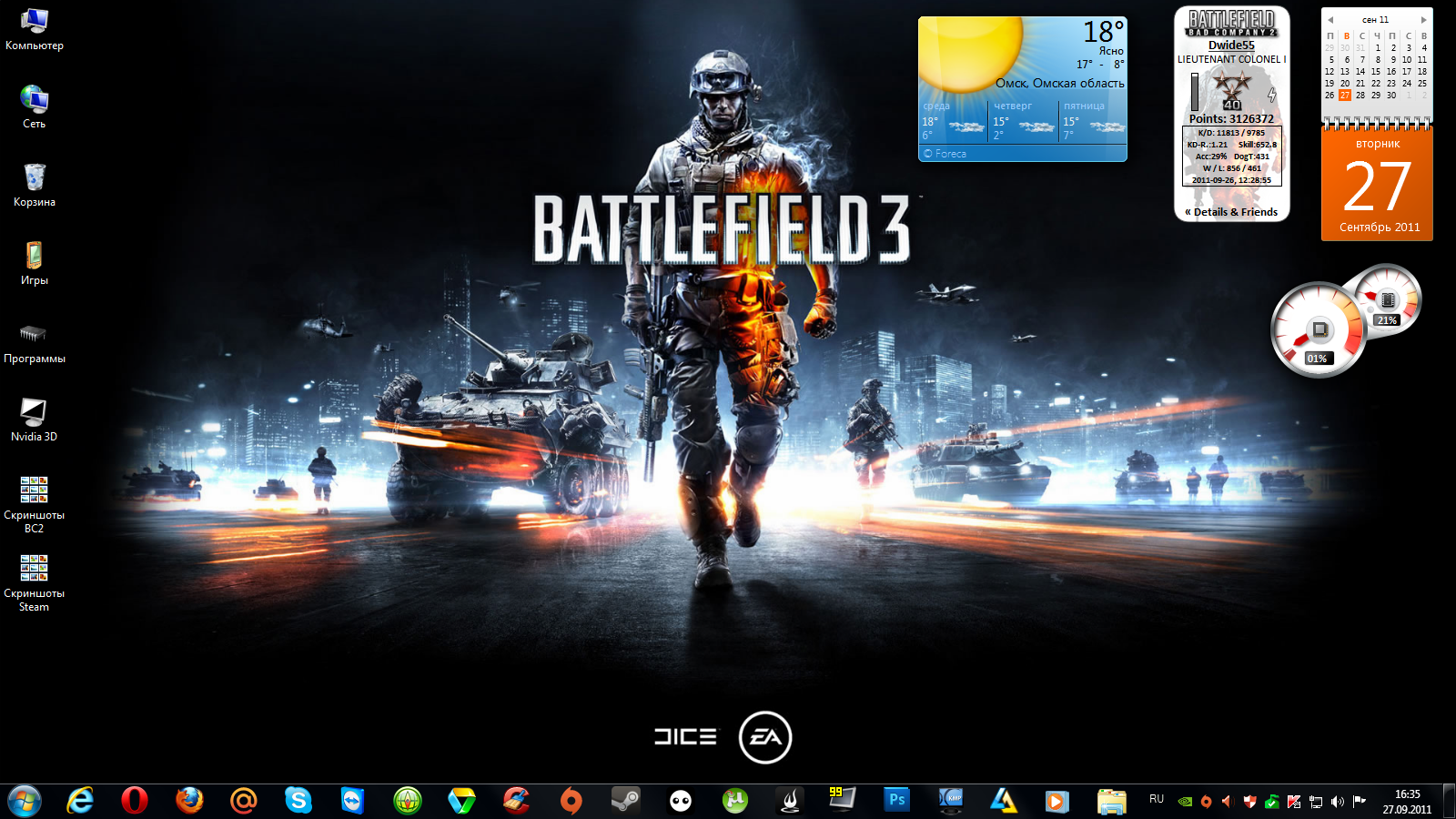Switch the RU input language indicator
Viewport: 1456px width, 819px height.
coord(1157,799)
